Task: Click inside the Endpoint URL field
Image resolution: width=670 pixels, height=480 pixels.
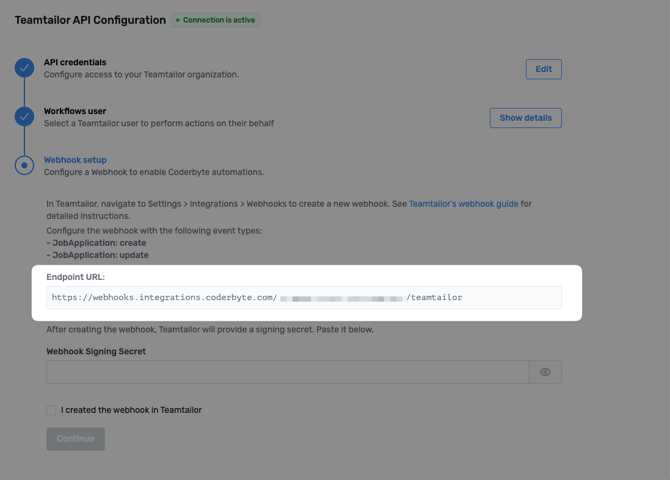Action: [x=303, y=297]
